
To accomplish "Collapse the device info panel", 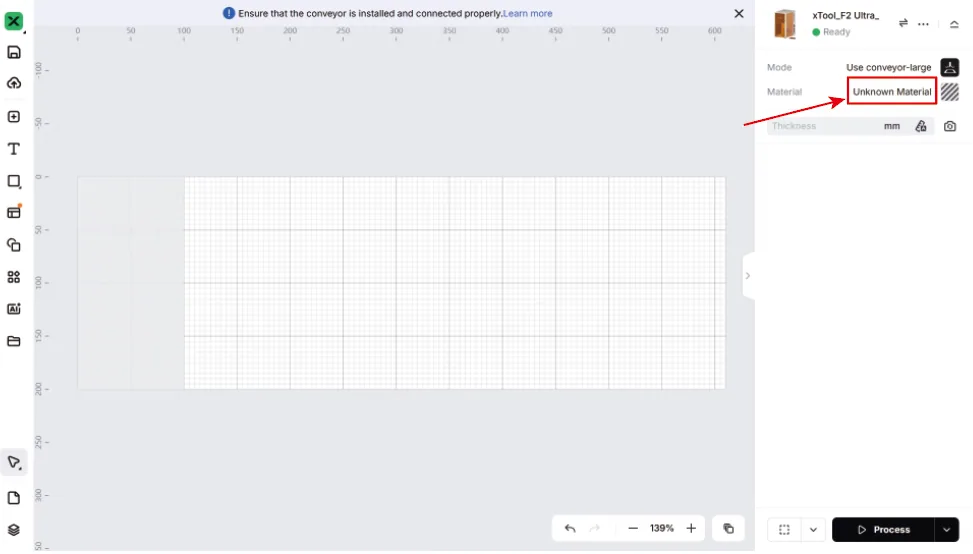I will tap(954, 24).
